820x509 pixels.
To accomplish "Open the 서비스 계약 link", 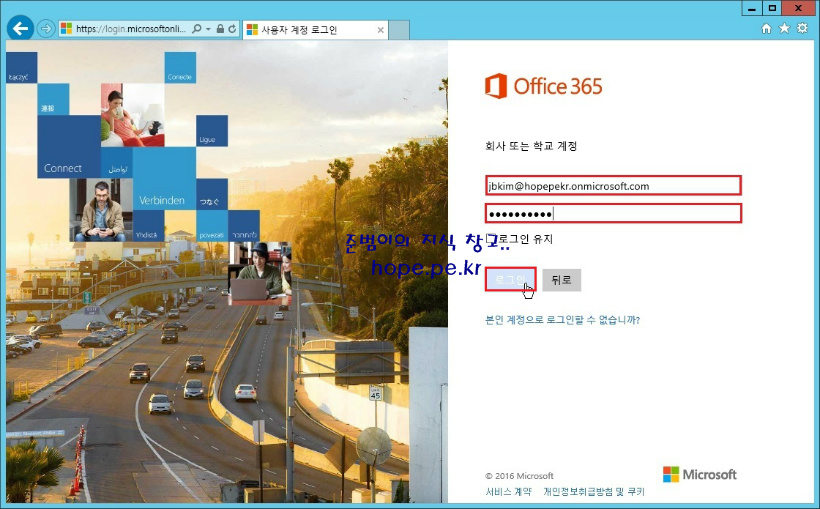I will [x=508, y=491].
